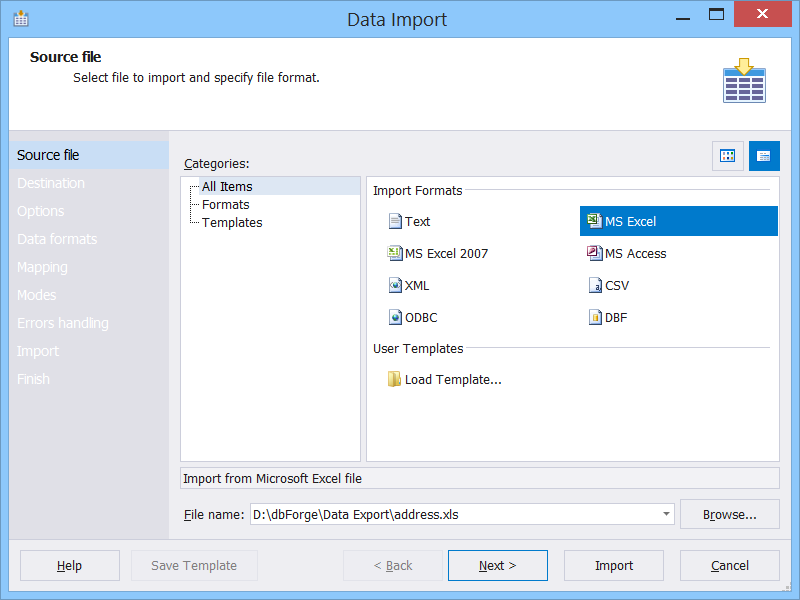Image resolution: width=800 pixels, height=600 pixels.
Task: Select MS Excel 2007 import format
Action: (395, 254)
